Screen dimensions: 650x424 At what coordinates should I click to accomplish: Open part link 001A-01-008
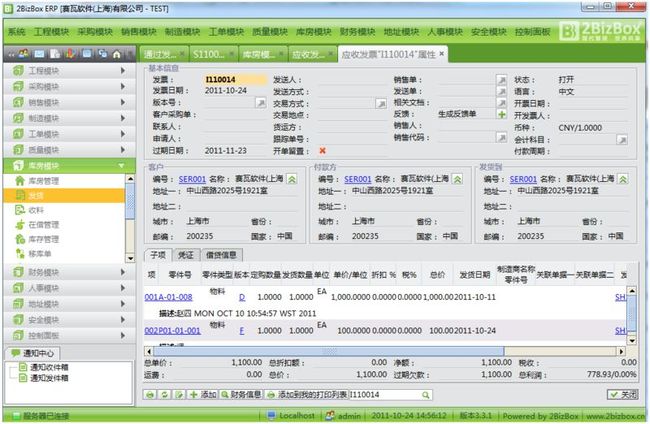[168, 297]
